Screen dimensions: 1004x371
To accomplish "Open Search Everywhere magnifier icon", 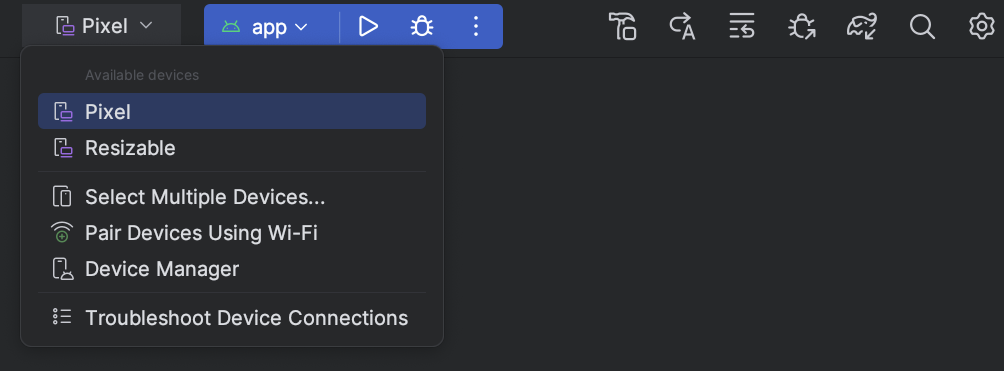I will click(922, 26).
